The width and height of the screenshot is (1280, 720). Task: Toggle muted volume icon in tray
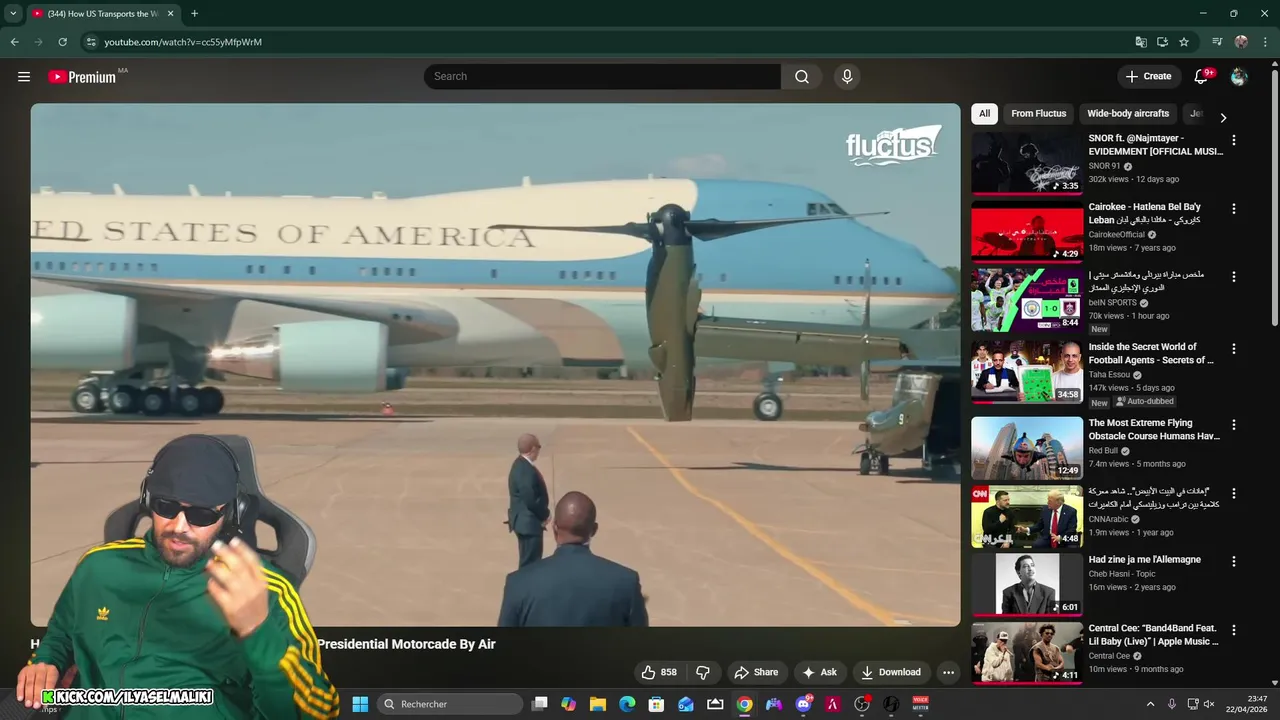pyautogui.click(x=1209, y=704)
